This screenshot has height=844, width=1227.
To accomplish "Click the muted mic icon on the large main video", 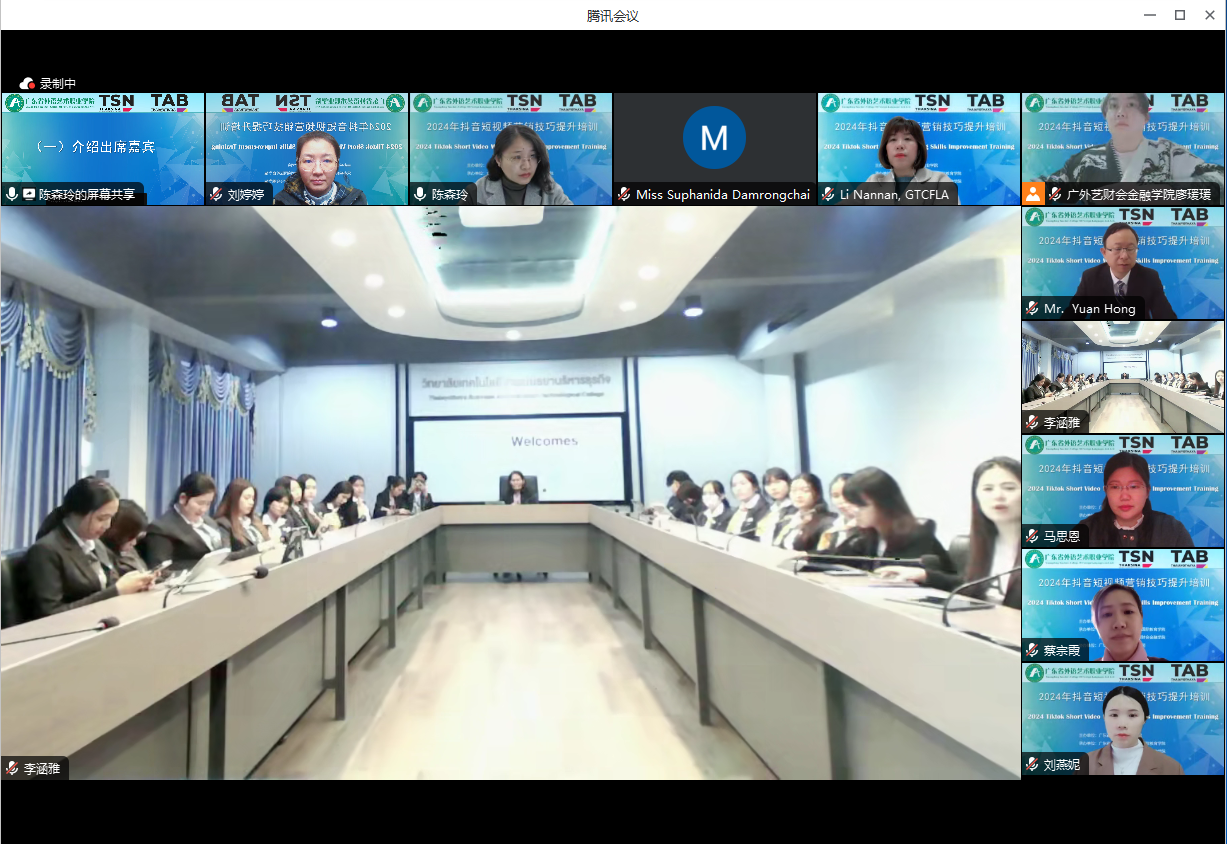I will click(x=12, y=769).
